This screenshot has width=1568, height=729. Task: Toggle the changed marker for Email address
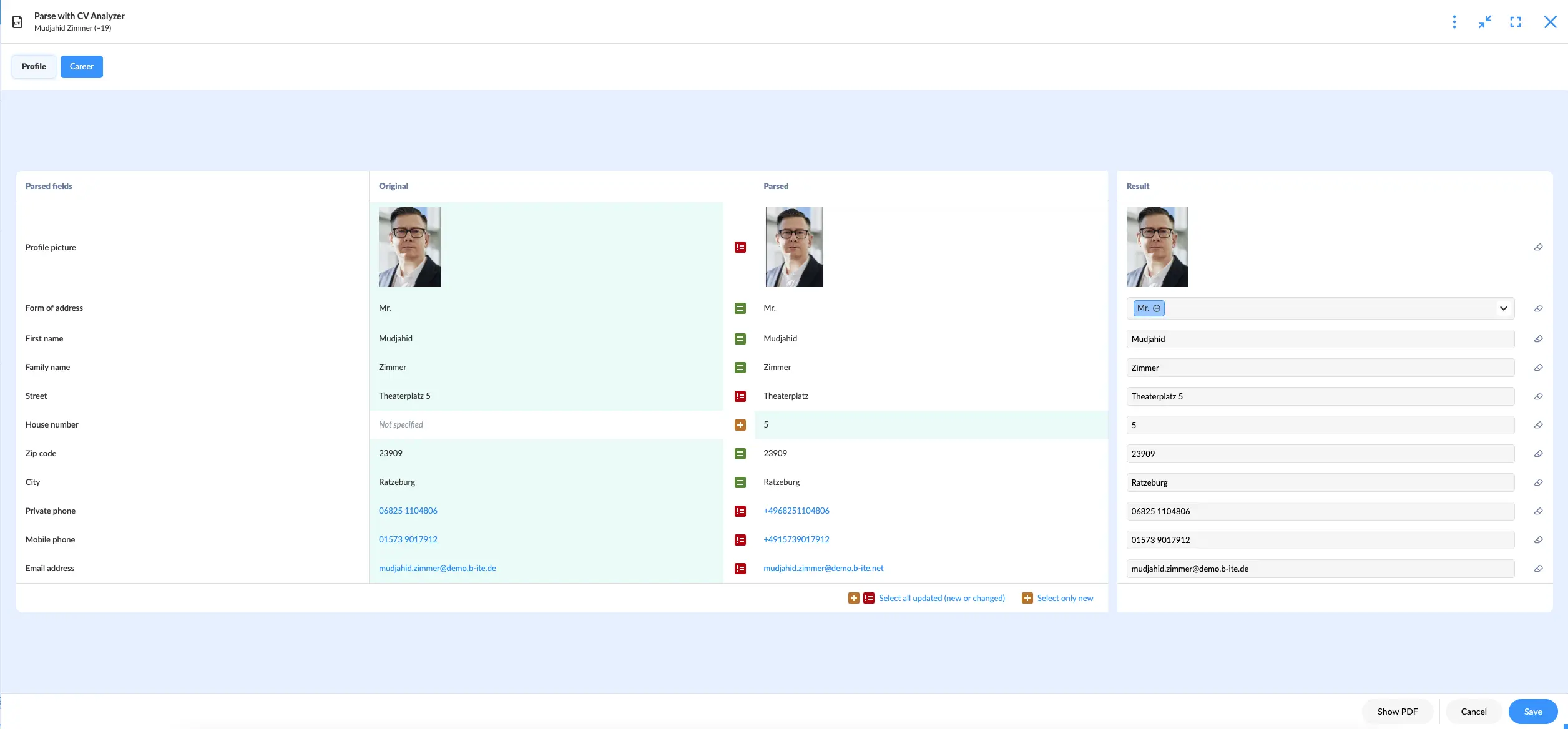coord(740,569)
